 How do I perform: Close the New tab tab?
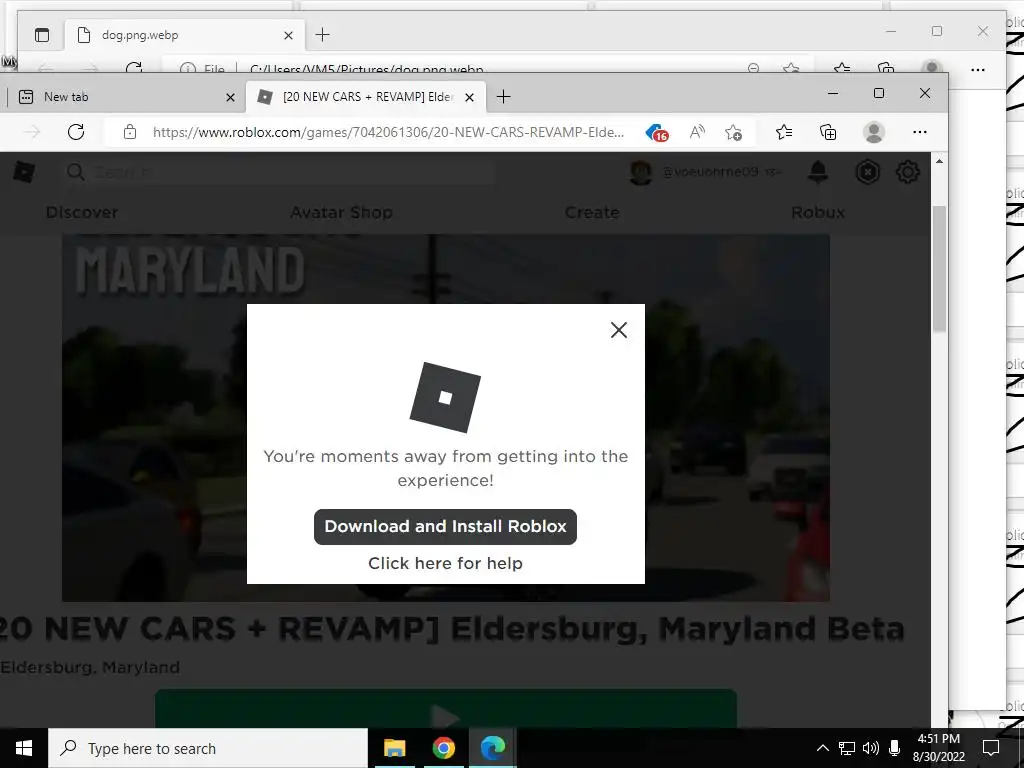(230, 97)
